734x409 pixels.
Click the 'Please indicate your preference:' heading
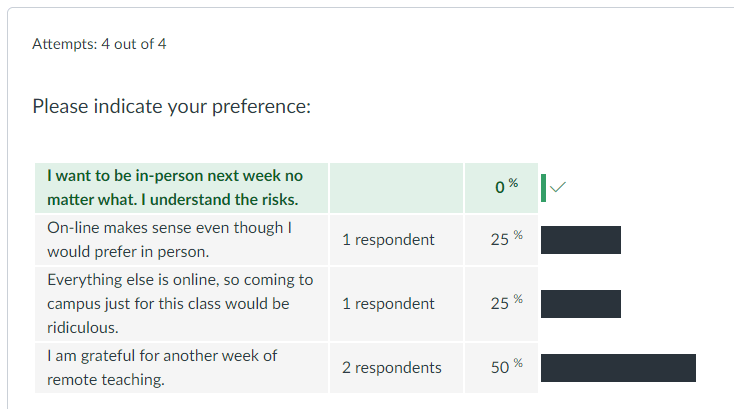click(171, 106)
